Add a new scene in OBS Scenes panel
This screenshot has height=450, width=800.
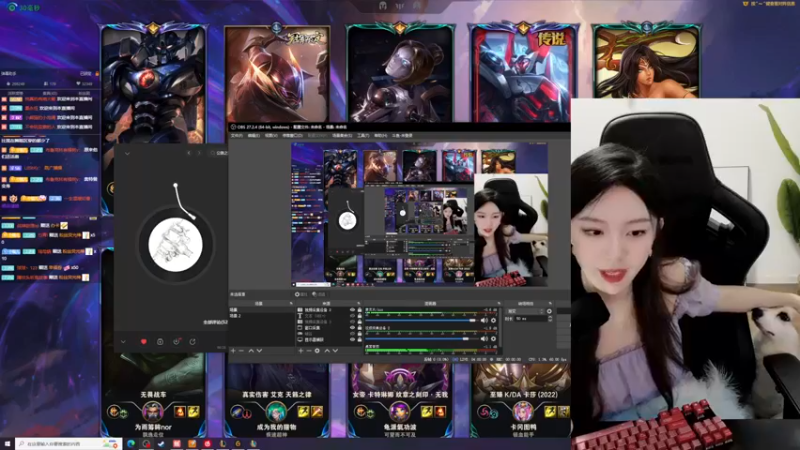point(233,351)
